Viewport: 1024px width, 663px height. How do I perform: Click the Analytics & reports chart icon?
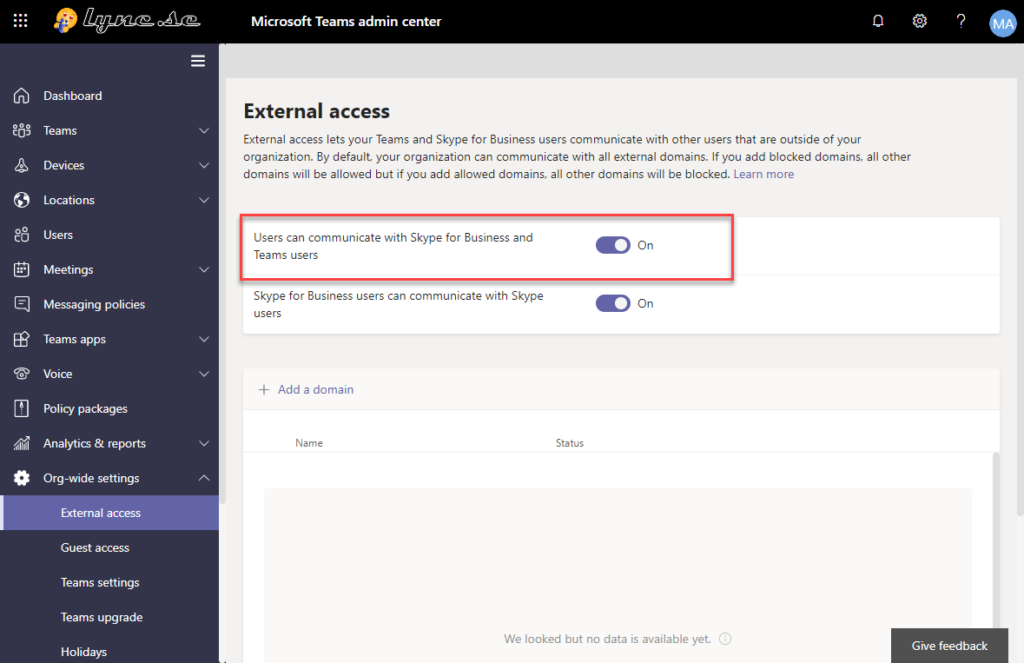(22, 443)
